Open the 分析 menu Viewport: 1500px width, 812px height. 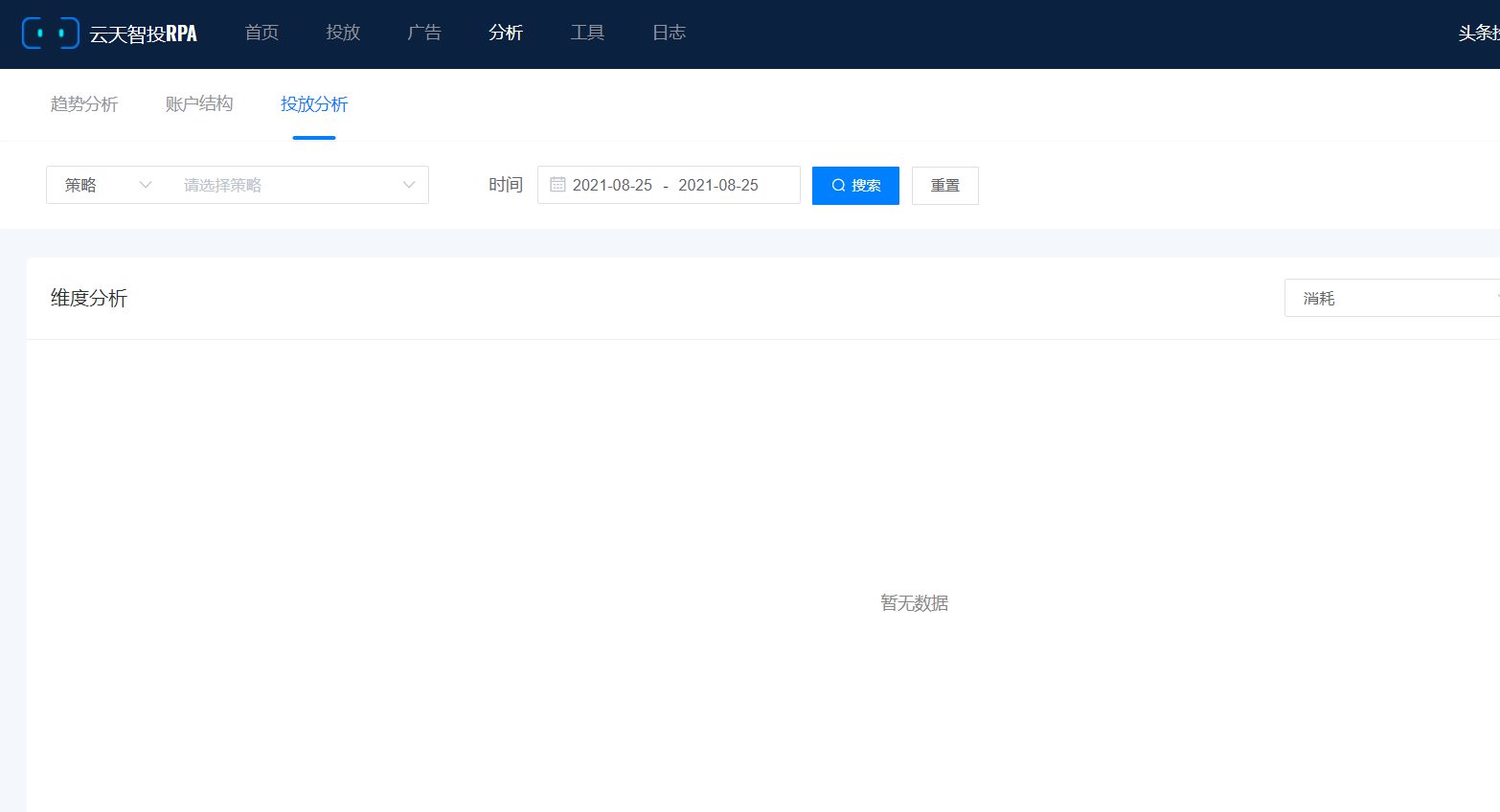click(x=506, y=33)
